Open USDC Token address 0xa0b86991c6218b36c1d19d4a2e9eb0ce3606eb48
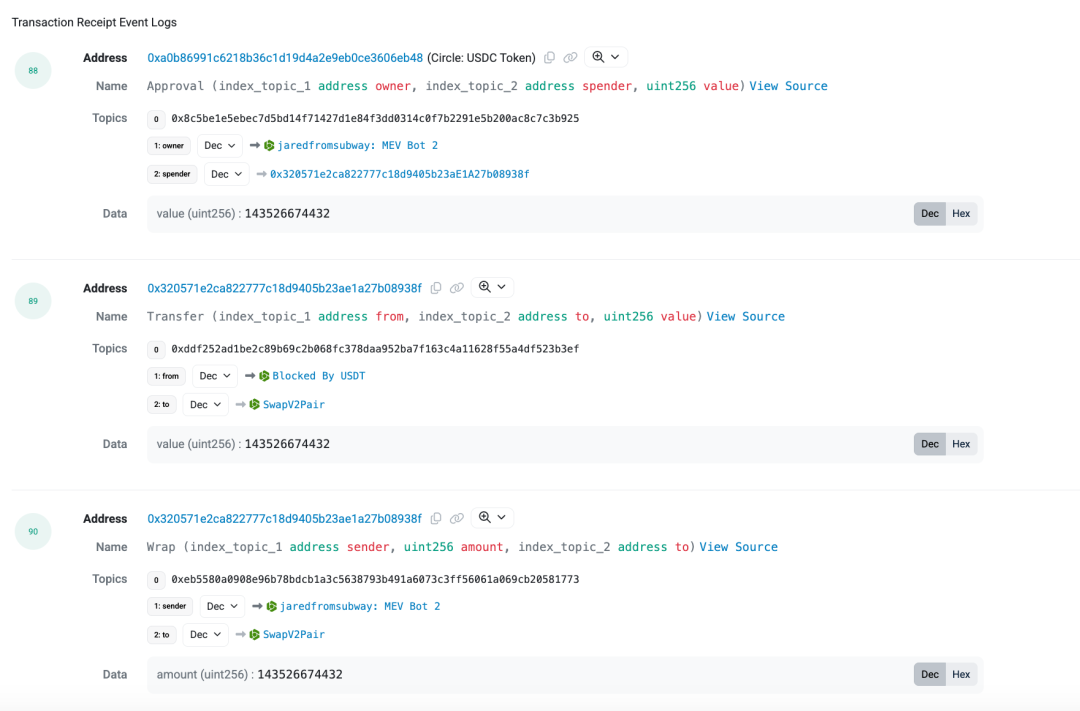1080x711 pixels. [285, 58]
